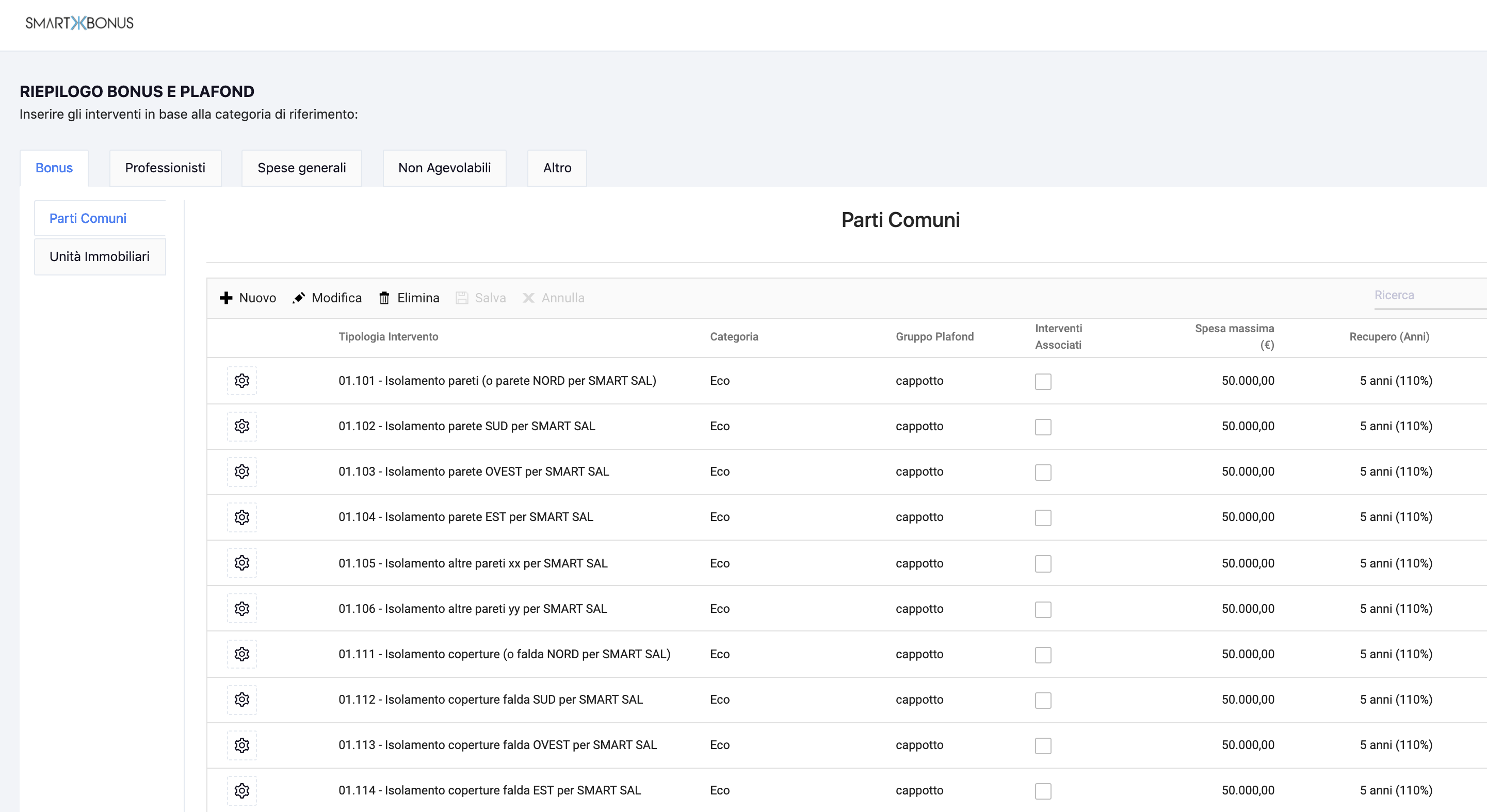Image resolution: width=1487 pixels, height=812 pixels.
Task: Select '01.105 - Isolamento altre pareti xx' text
Action: [x=473, y=563]
